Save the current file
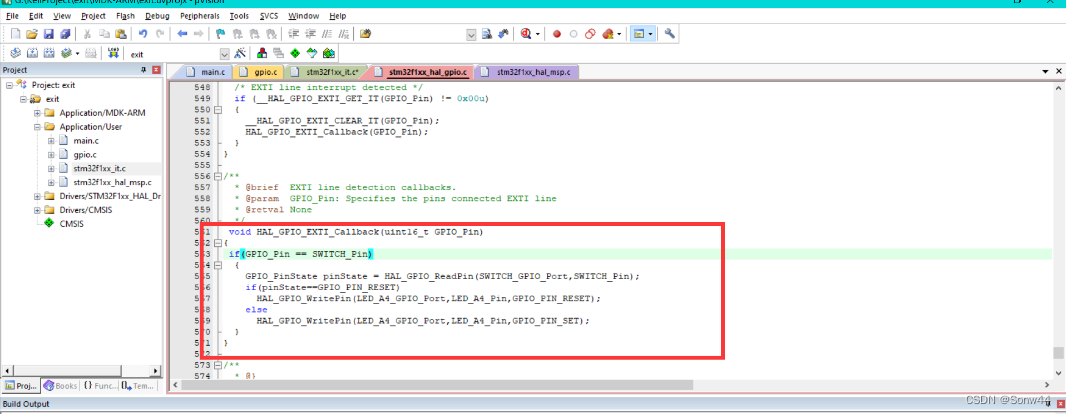Viewport: 1066px width, 414px height. click(48, 33)
